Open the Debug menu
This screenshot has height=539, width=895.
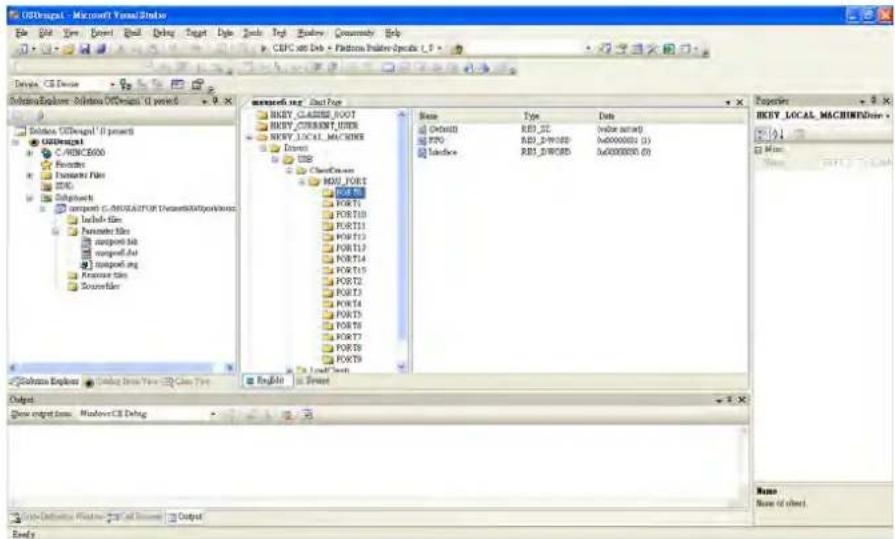pyautogui.click(x=163, y=33)
